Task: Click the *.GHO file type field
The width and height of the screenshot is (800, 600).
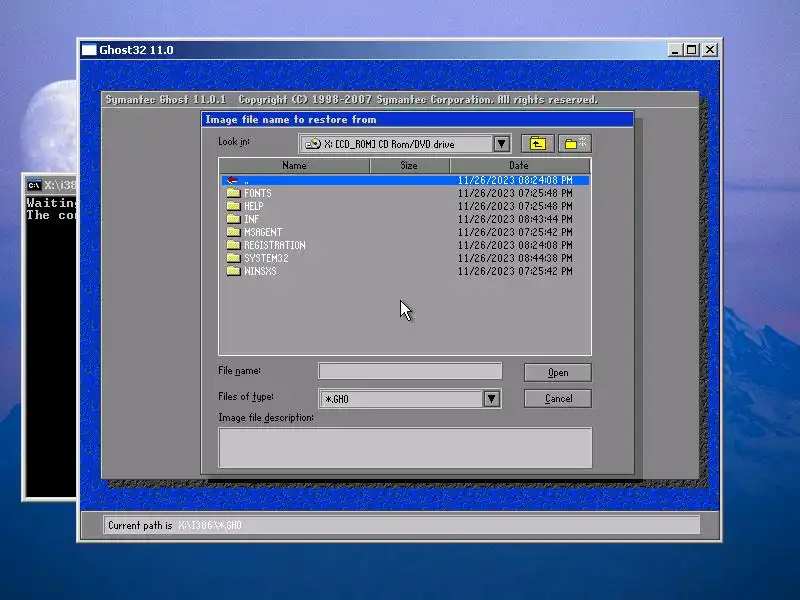Action: pos(402,398)
